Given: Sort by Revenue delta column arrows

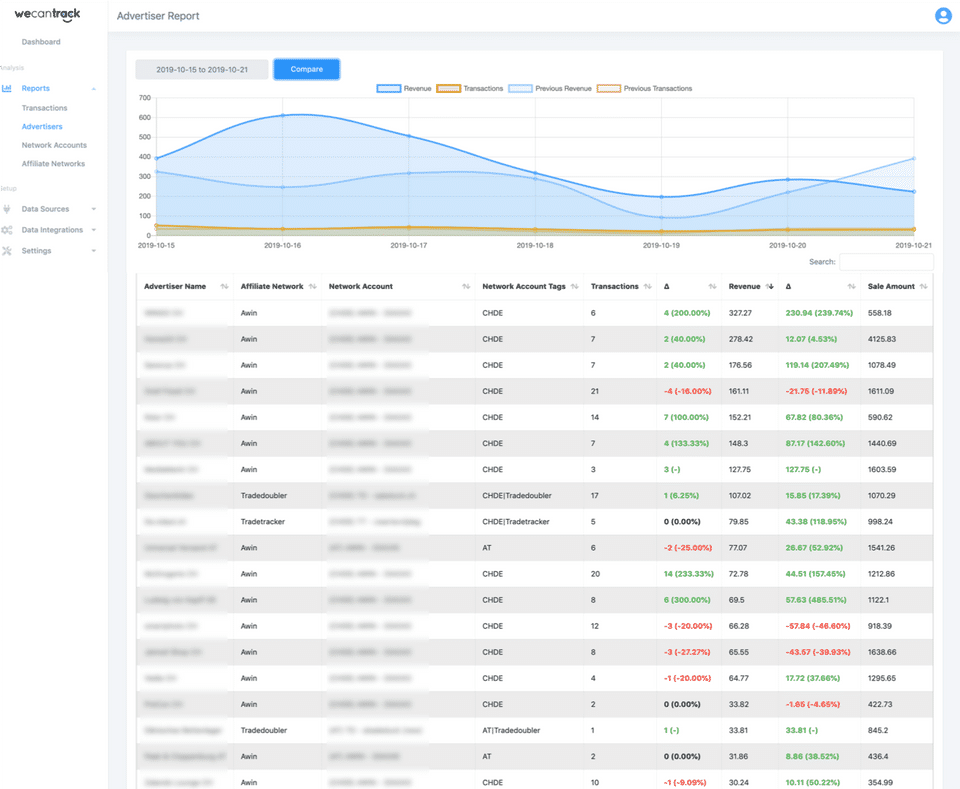Looking at the screenshot, I should 851,286.
